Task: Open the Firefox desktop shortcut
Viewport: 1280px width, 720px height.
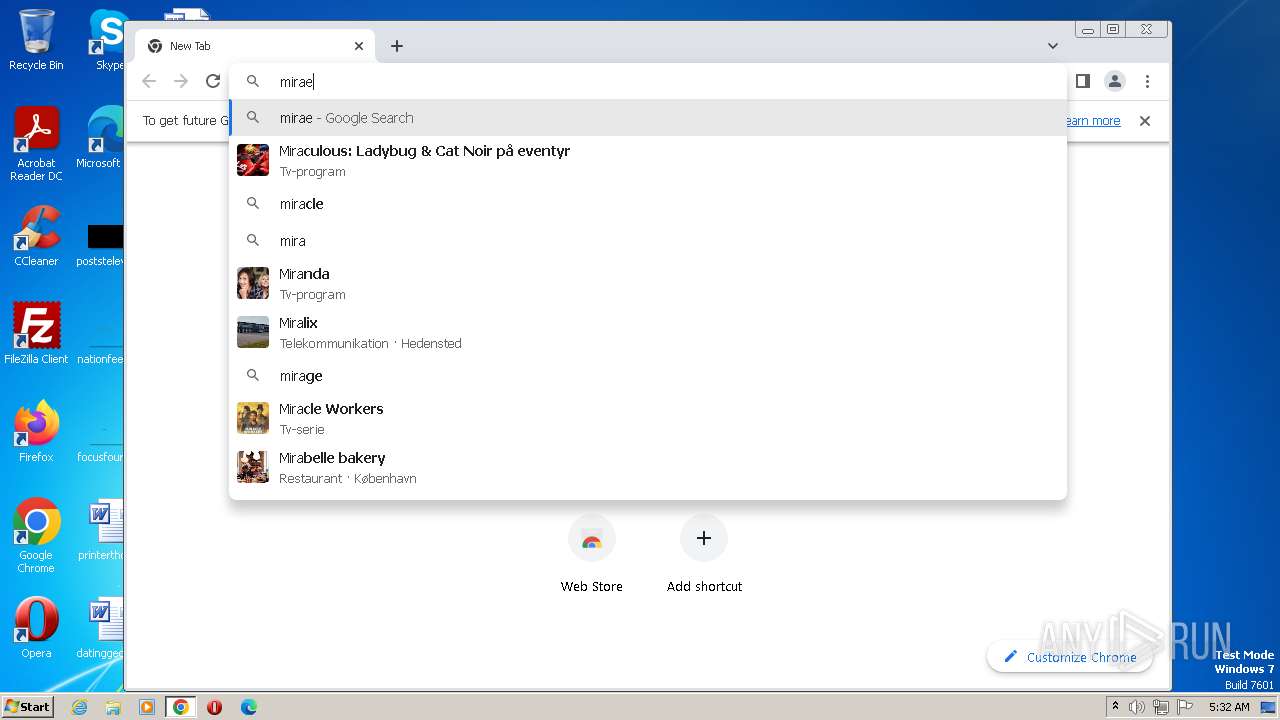Action: tap(36, 431)
